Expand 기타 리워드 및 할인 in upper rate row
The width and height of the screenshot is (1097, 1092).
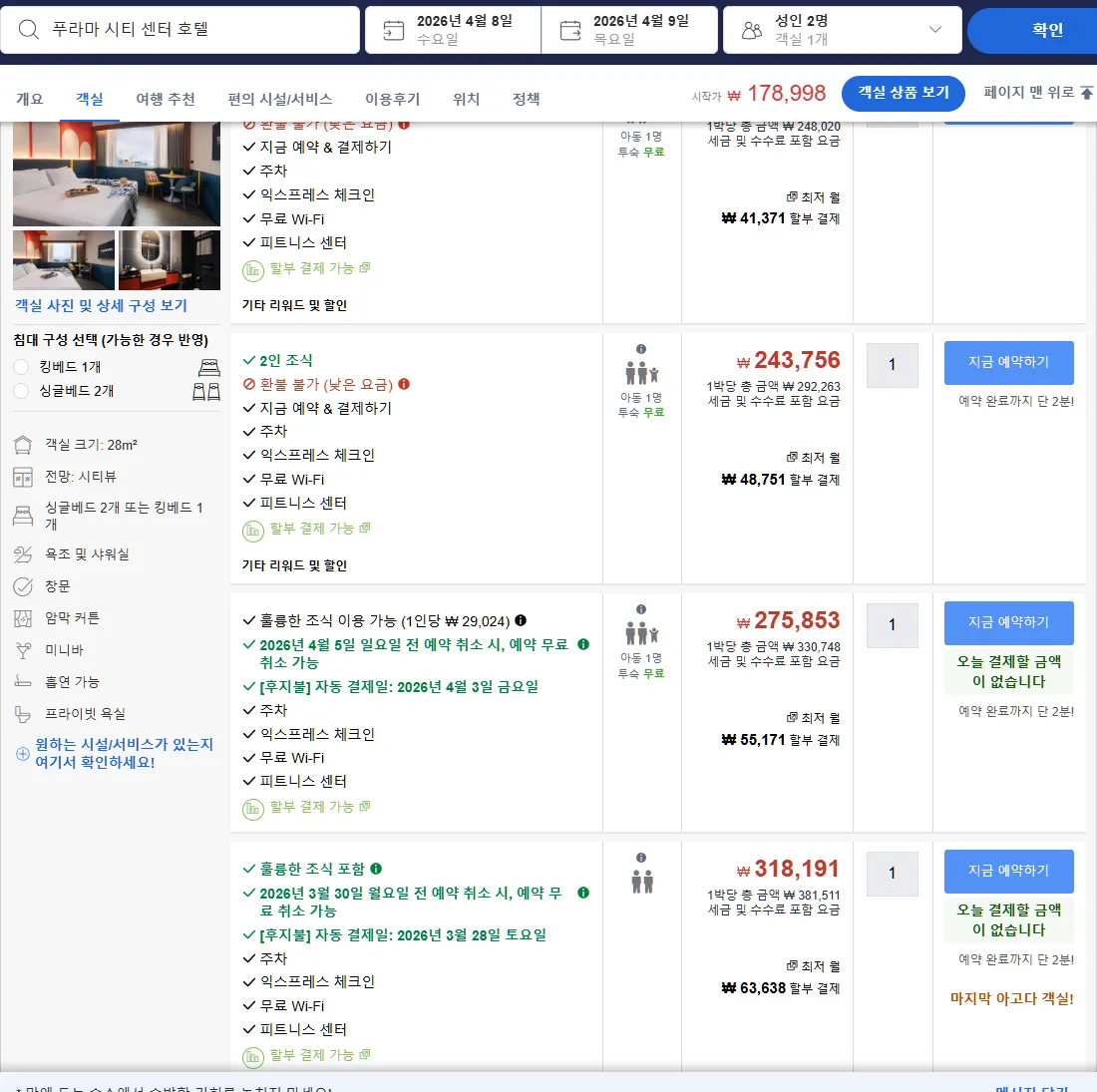click(294, 305)
